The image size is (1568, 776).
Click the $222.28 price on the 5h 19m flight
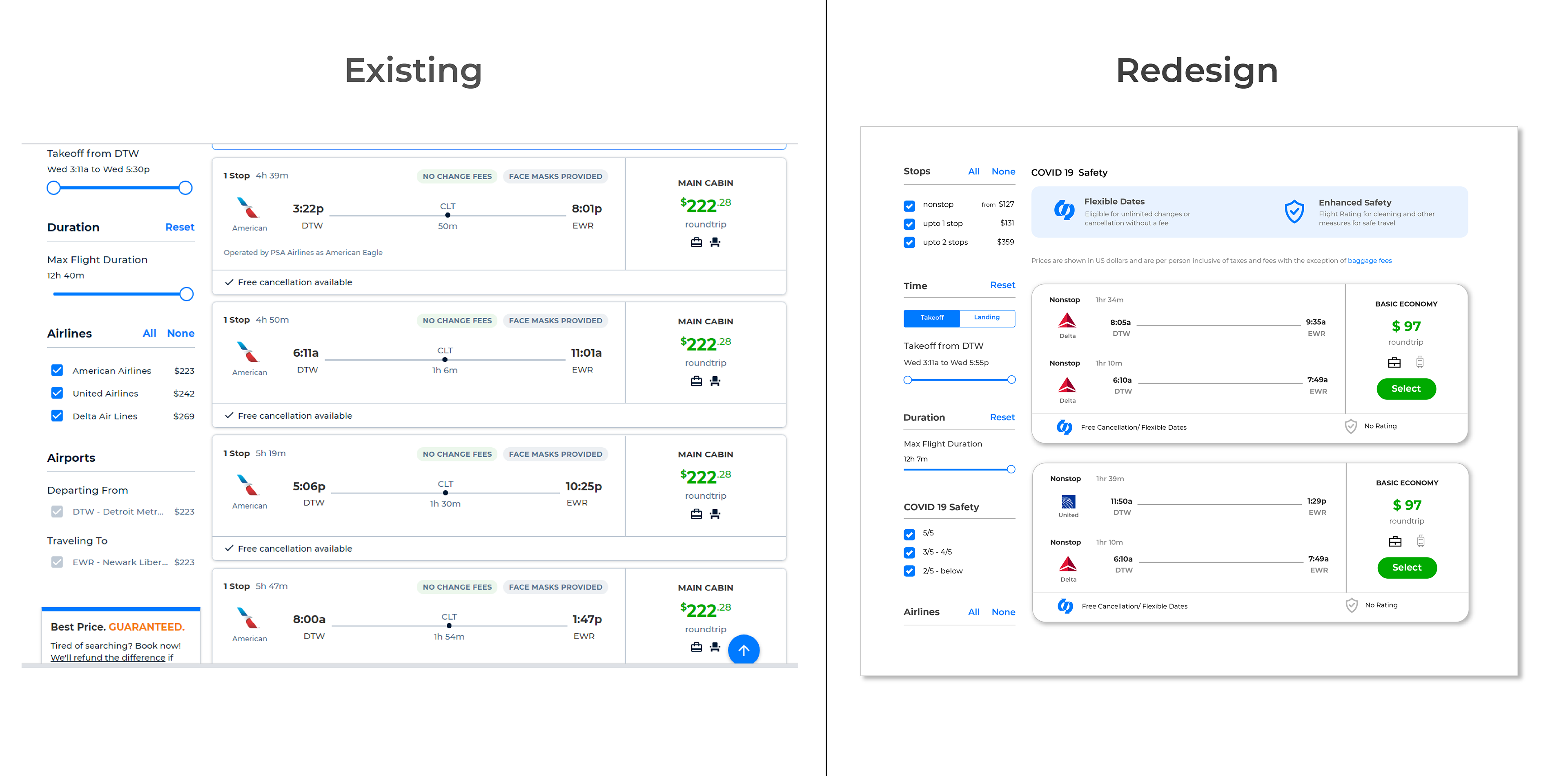(705, 477)
